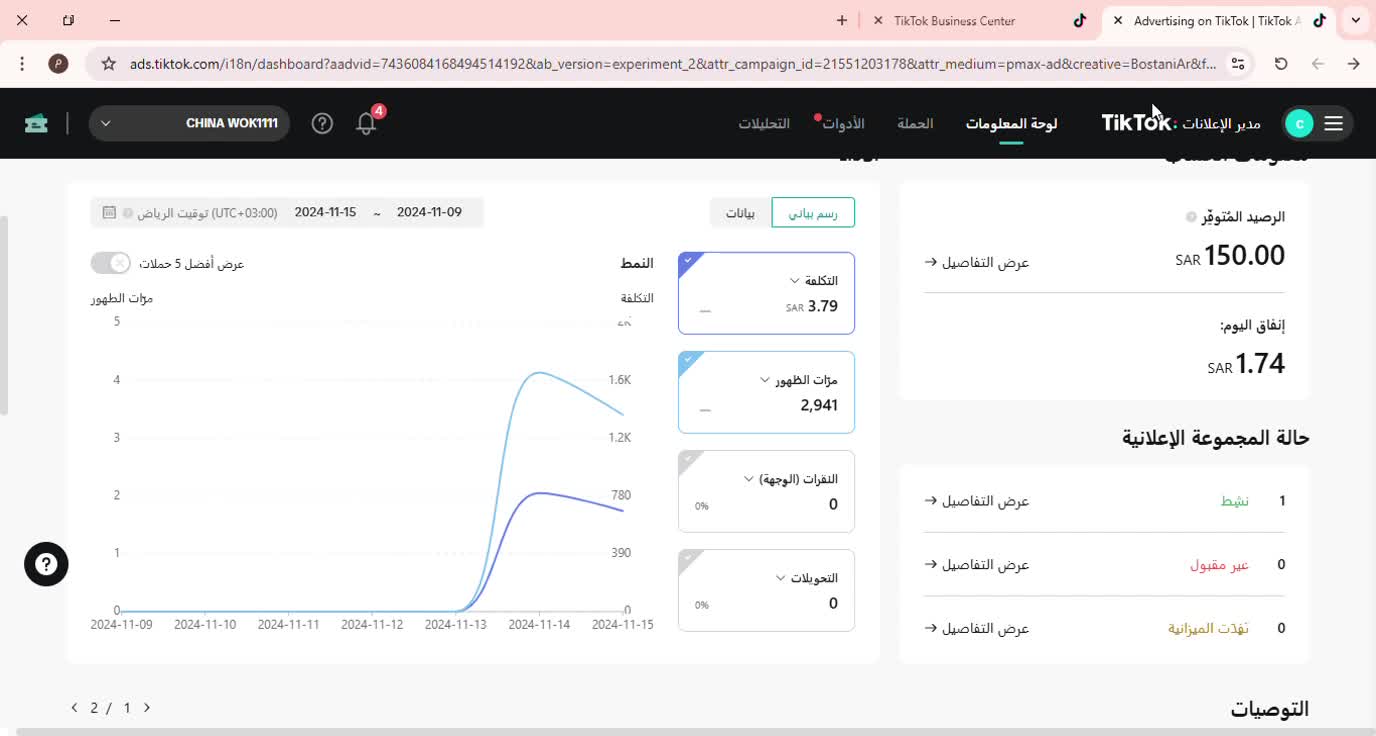
Task: Bookmark this page with the star icon
Action: click(109, 64)
